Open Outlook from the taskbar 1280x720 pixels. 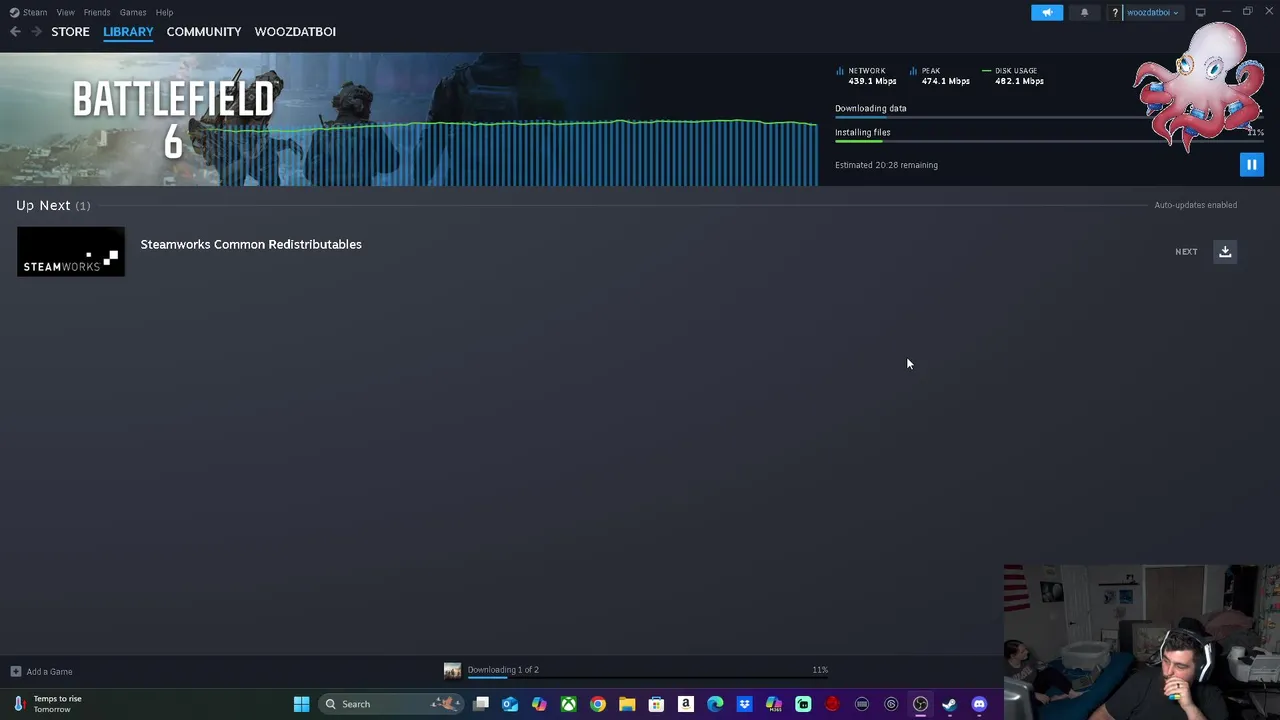coord(510,704)
